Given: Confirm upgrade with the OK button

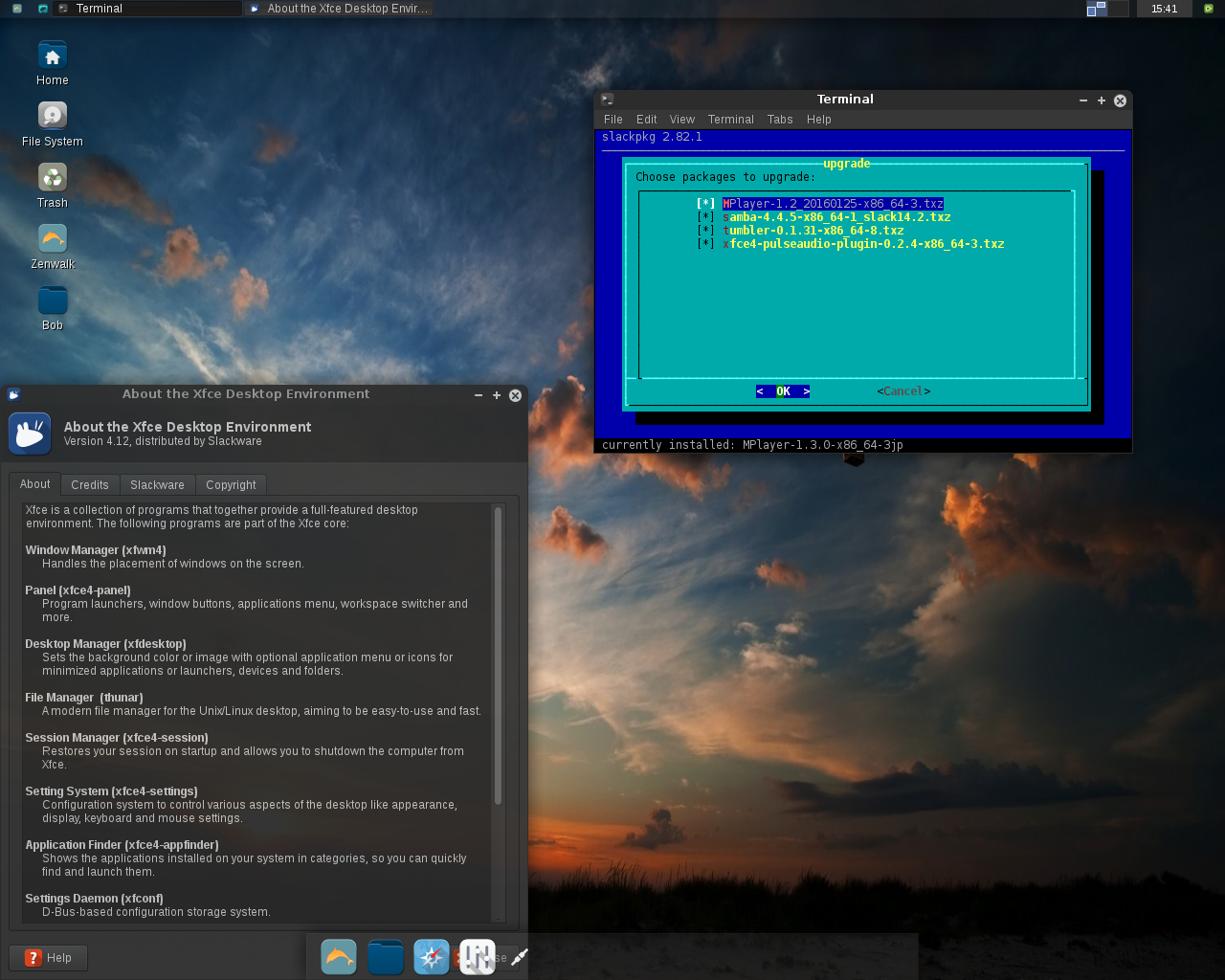Looking at the screenshot, I should click(x=783, y=391).
